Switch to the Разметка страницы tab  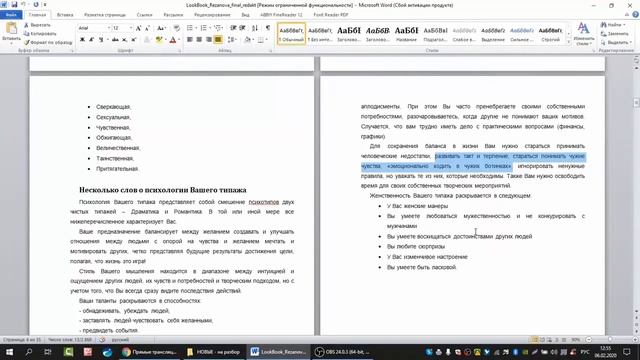click(105, 15)
